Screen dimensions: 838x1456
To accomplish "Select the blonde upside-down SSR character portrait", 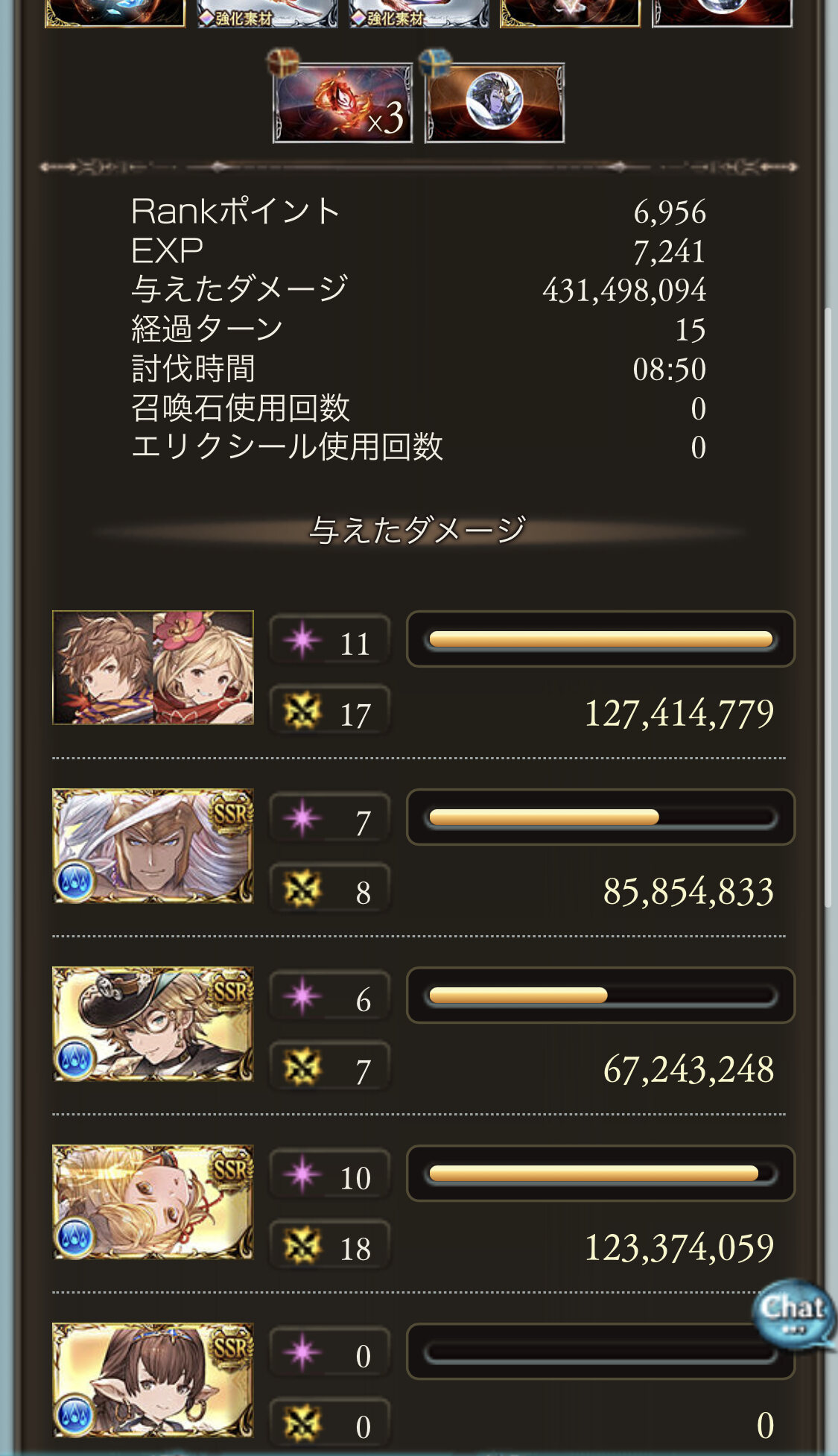I will (153, 1202).
